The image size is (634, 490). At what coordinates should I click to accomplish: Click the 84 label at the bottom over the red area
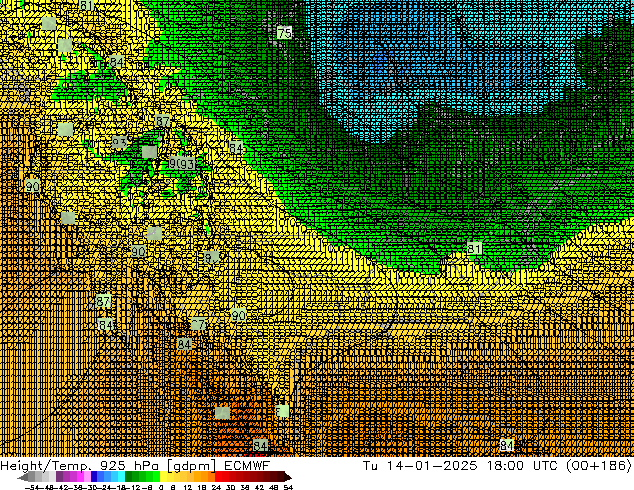(x=260, y=446)
